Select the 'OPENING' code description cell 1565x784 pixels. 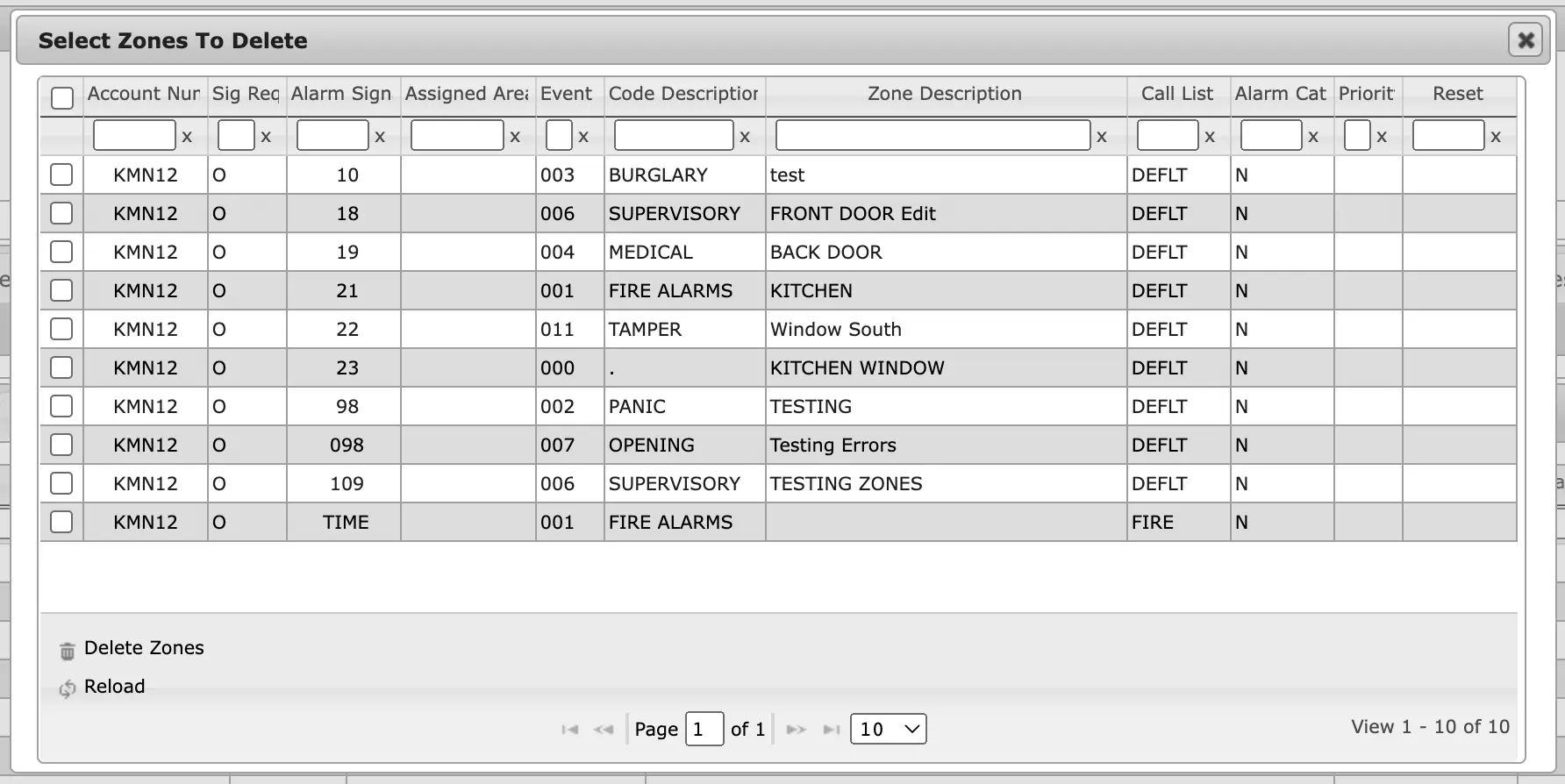684,445
